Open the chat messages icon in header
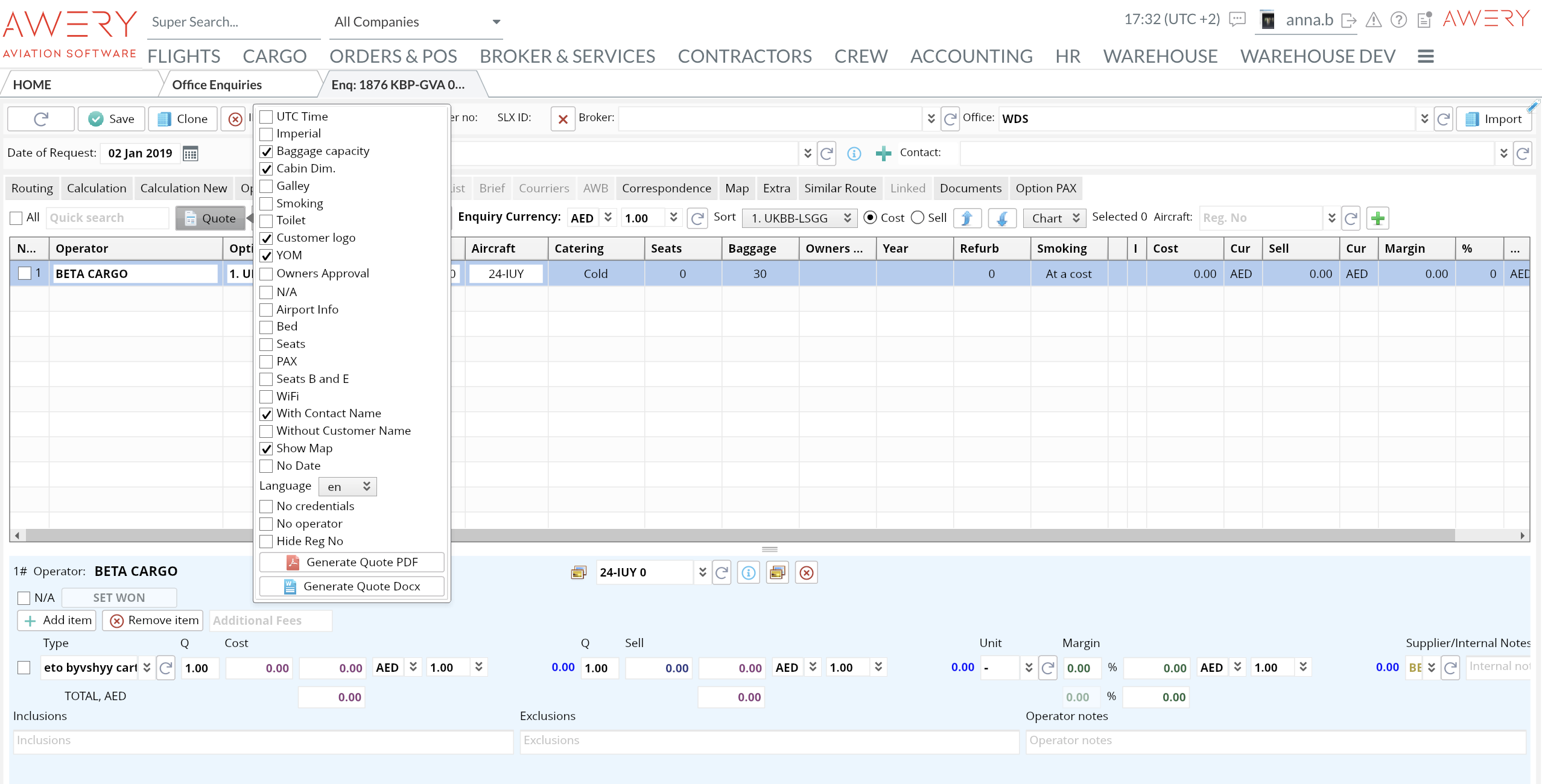 coord(1237,20)
